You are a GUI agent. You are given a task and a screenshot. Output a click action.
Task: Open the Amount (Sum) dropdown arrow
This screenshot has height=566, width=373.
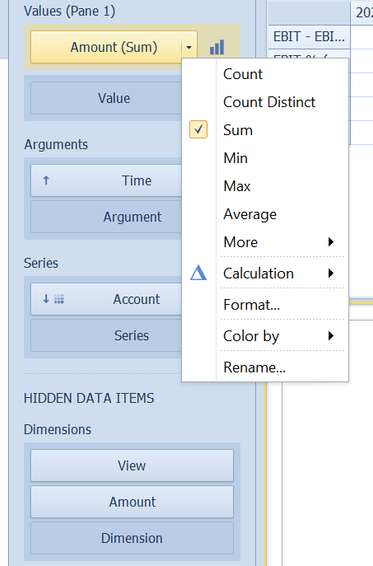(189, 47)
